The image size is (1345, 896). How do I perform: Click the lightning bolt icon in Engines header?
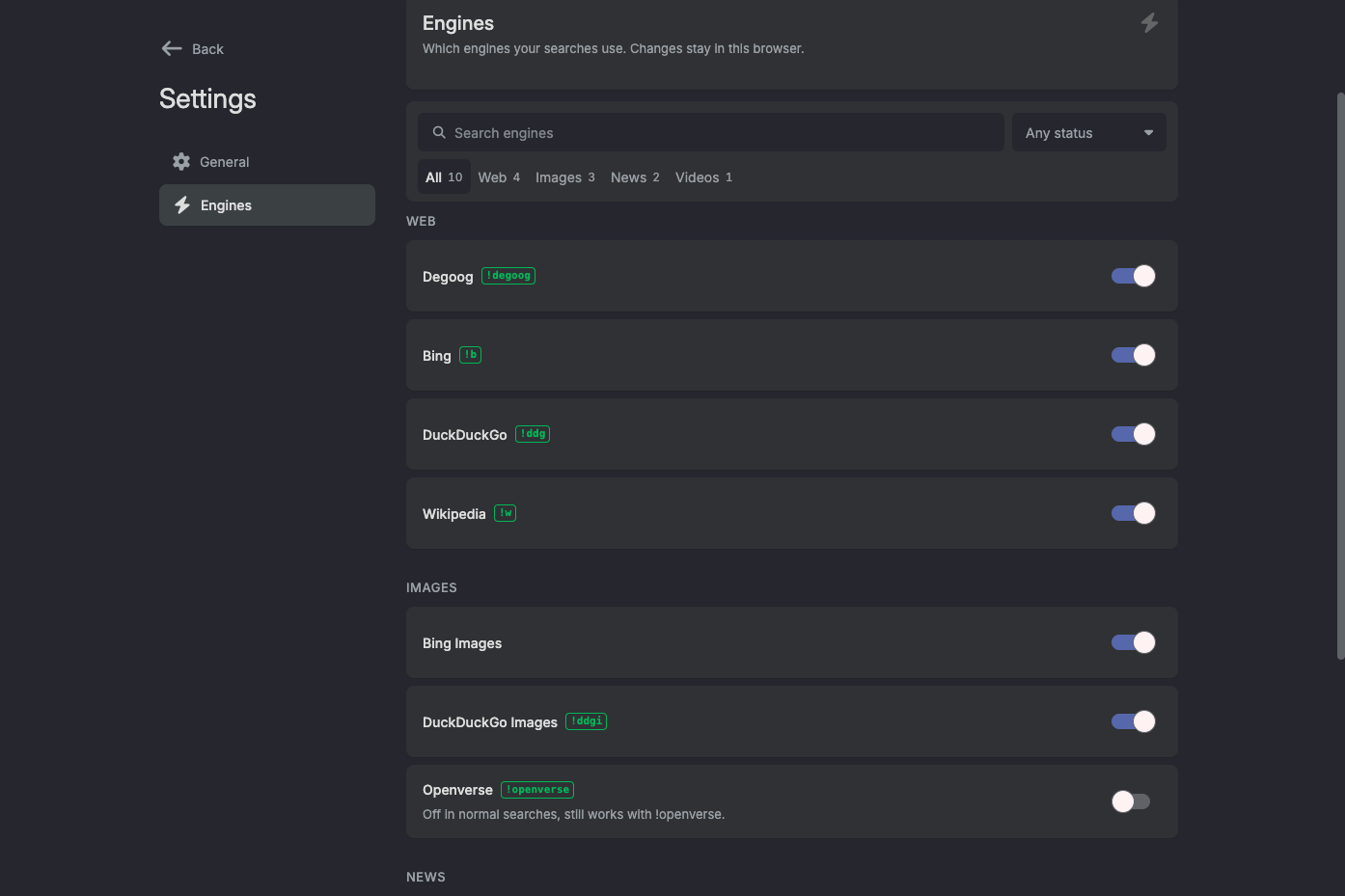(1149, 22)
